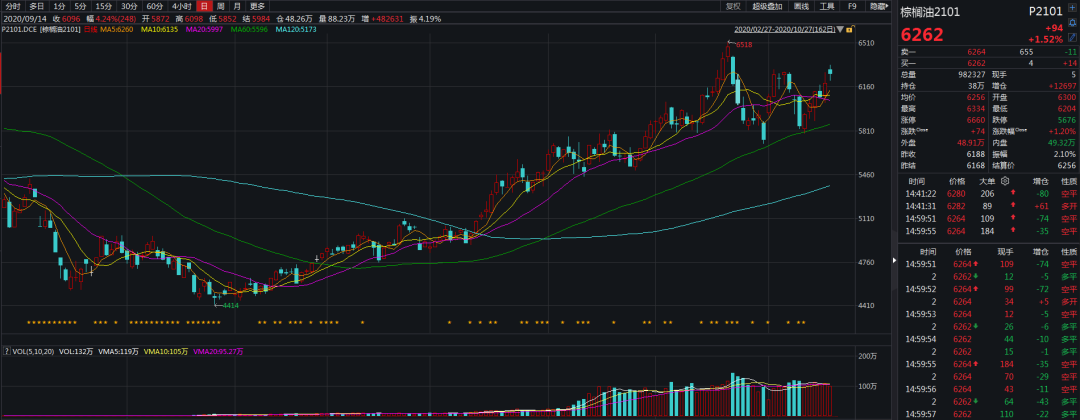
Task: Toggle the yellow padlock on date range
Action: pos(850,30)
